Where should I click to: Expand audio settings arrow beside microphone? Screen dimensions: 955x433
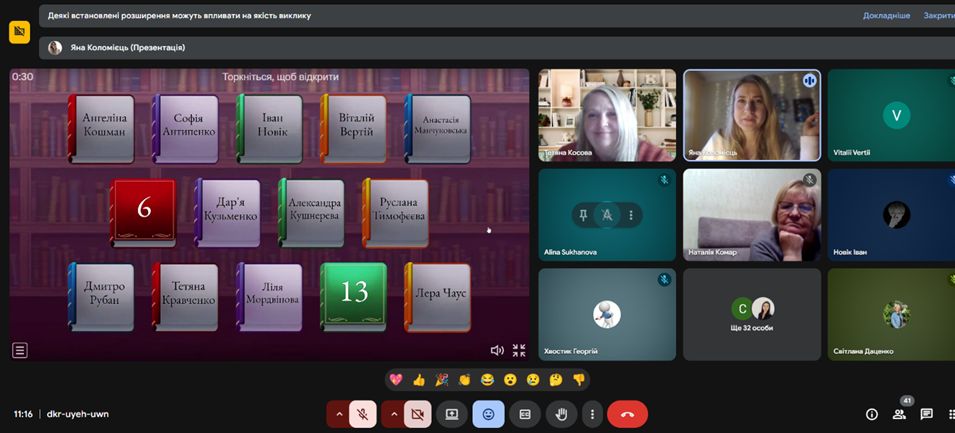click(339, 414)
